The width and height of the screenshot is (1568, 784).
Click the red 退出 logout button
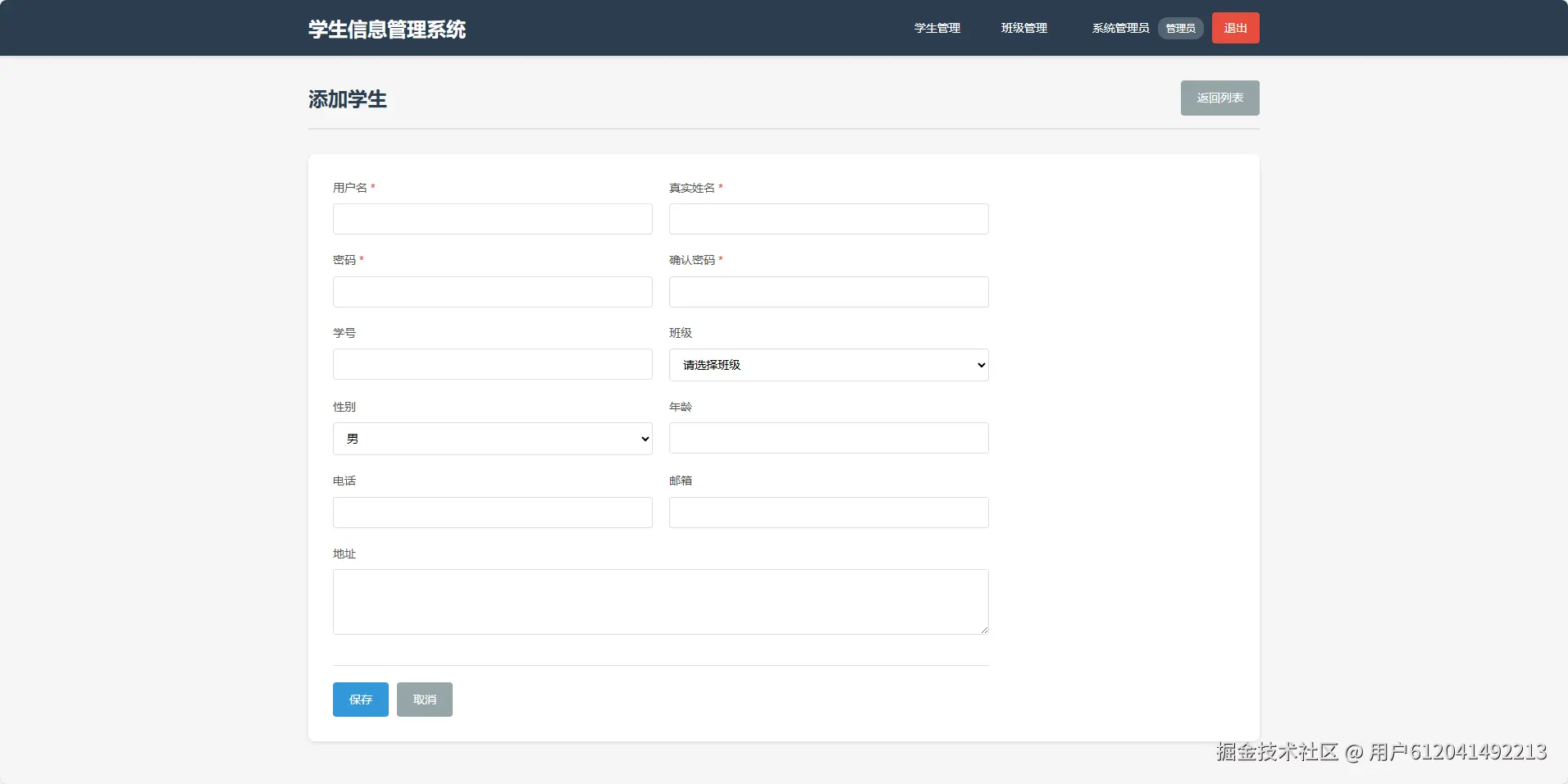(x=1234, y=27)
